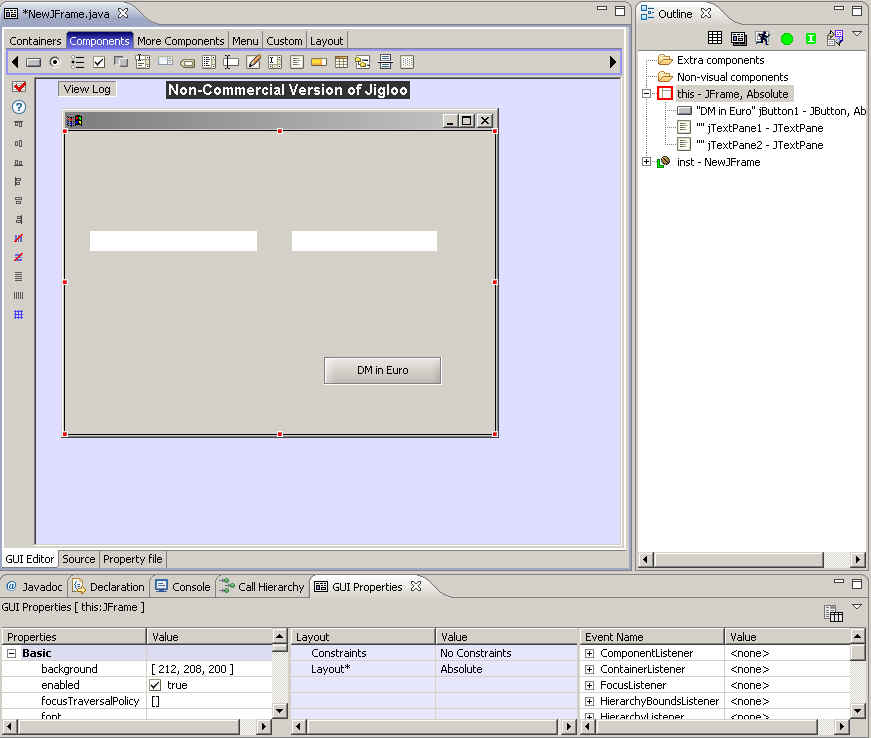This screenshot has width=871, height=738.
Task: Click the properties column toggle icon
Action: pyautogui.click(x=833, y=613)
